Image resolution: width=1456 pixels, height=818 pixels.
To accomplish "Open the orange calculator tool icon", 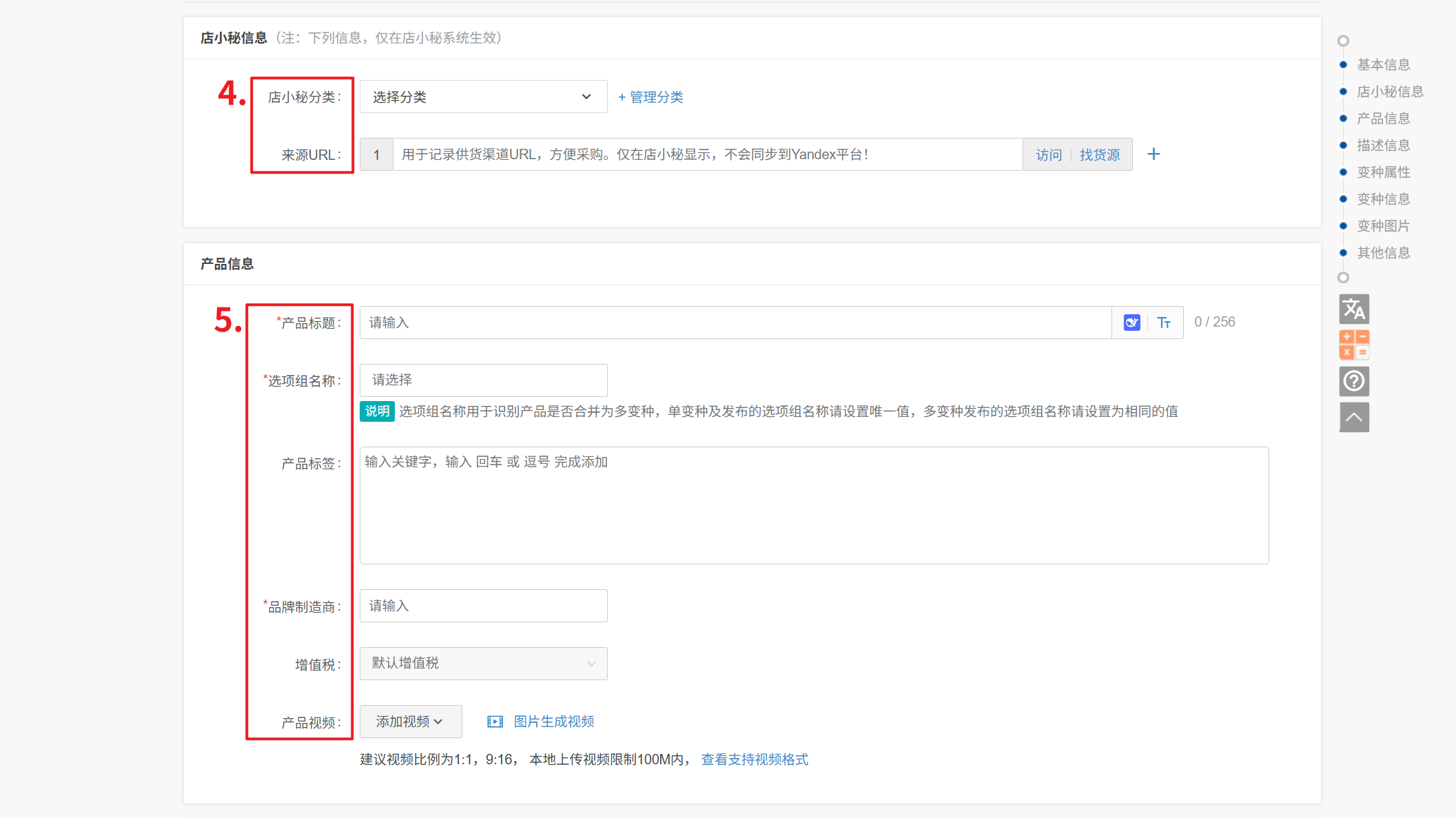I will coord(1353,345).
